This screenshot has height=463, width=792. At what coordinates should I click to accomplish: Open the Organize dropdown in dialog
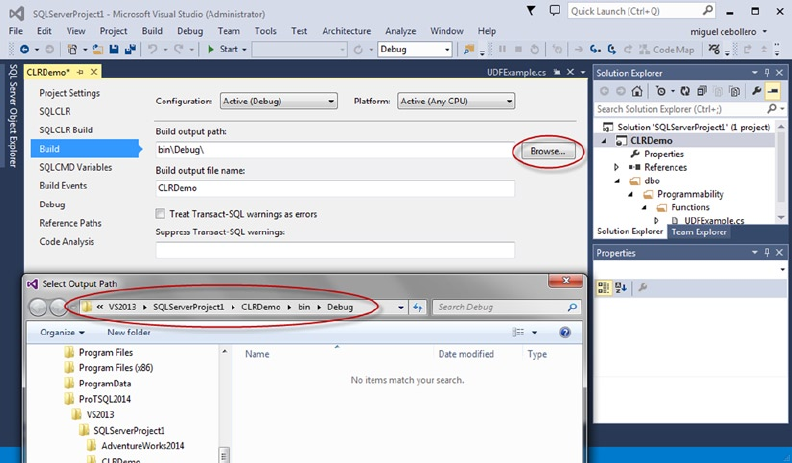63,332
